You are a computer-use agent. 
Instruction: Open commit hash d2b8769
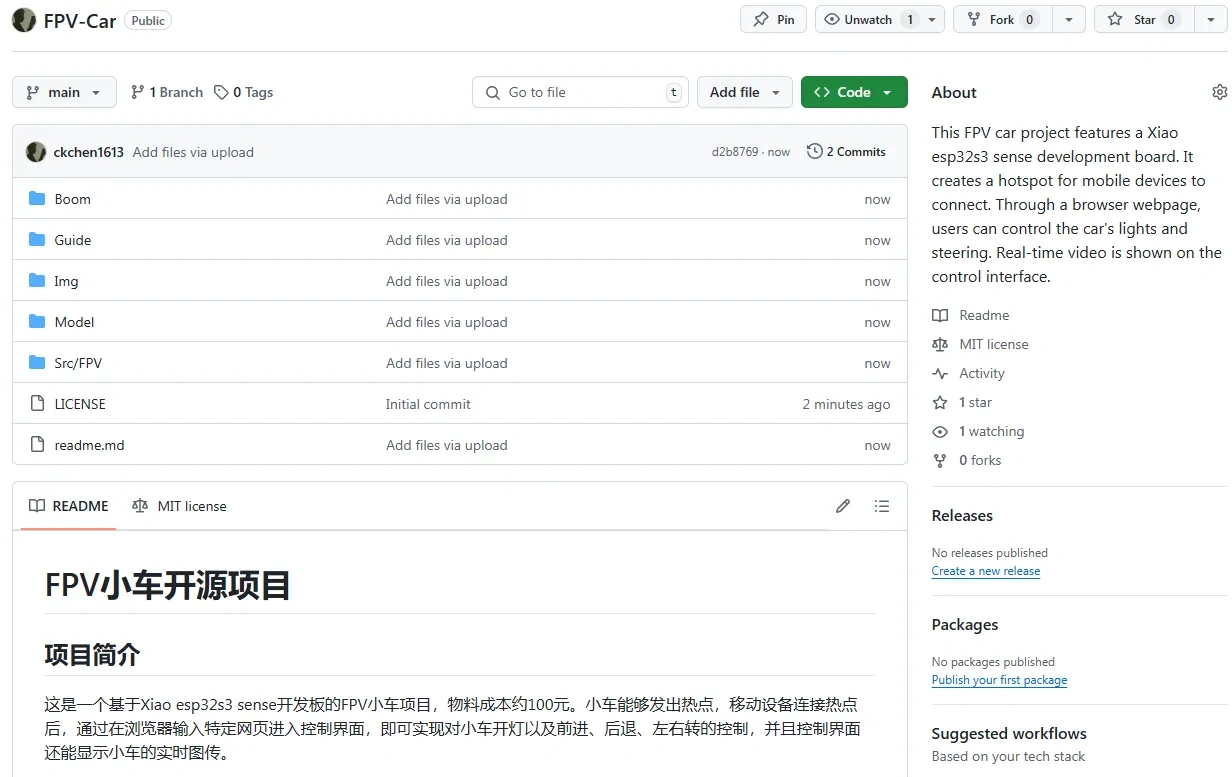(735, 152)
